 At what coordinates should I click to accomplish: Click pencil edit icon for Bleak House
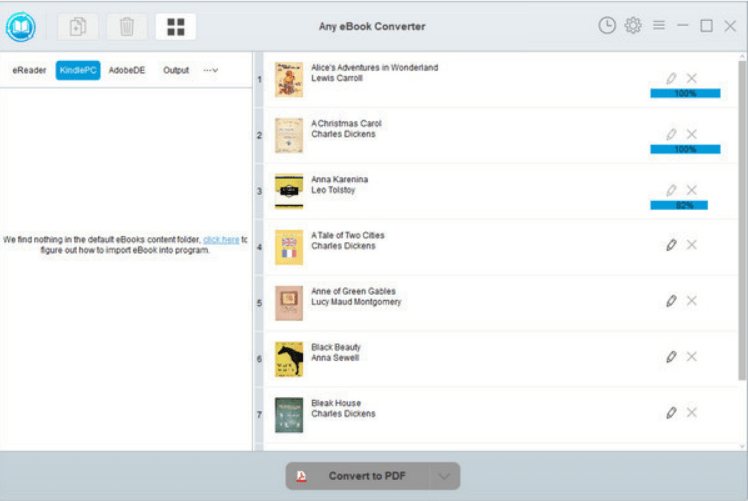(x=671, y=413)
